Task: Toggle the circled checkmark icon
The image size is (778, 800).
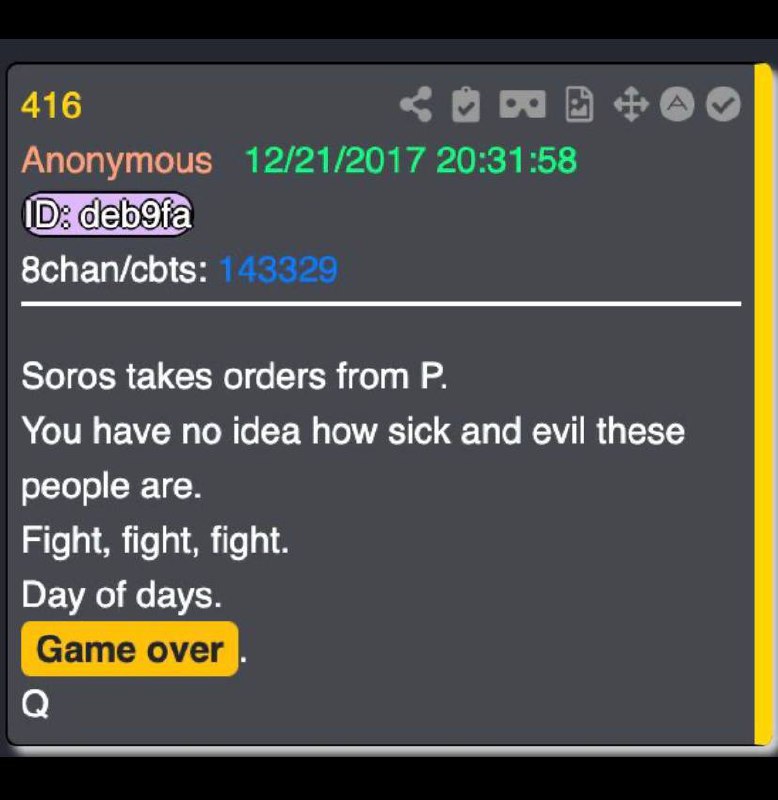Action: tap(723, 104)
